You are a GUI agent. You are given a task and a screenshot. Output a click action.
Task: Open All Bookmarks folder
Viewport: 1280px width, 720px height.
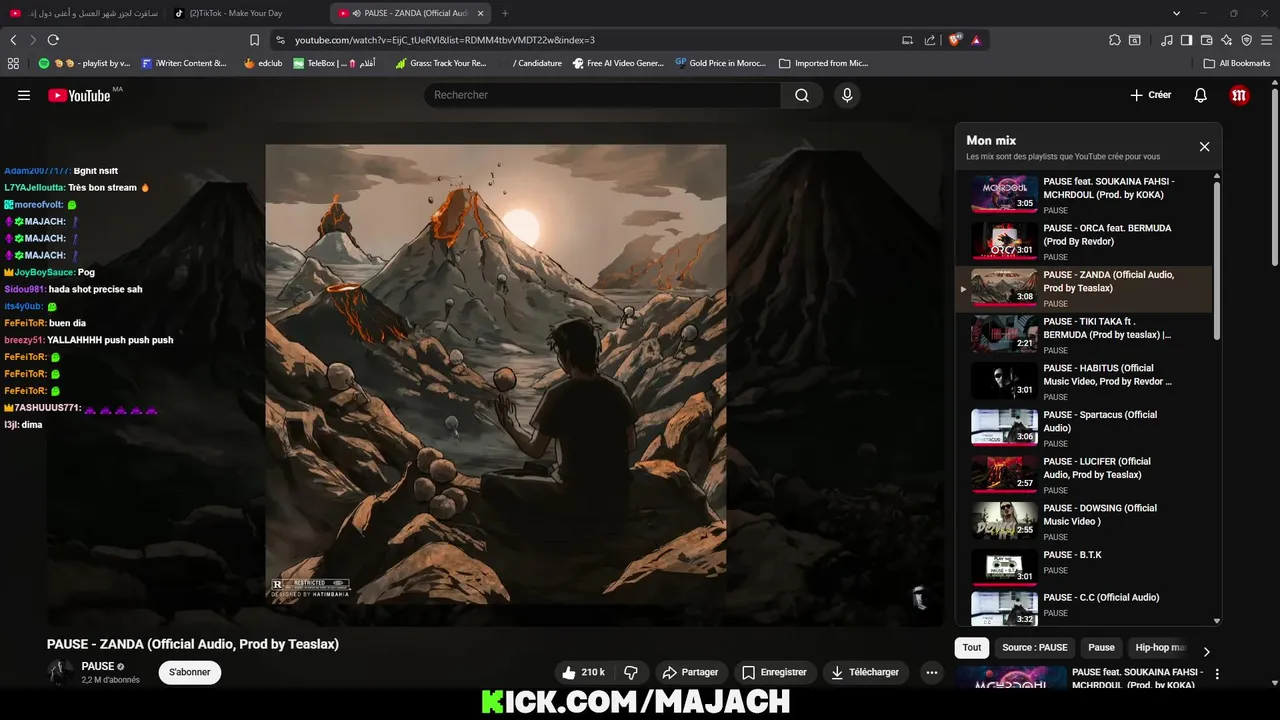tap(1237, 63)
